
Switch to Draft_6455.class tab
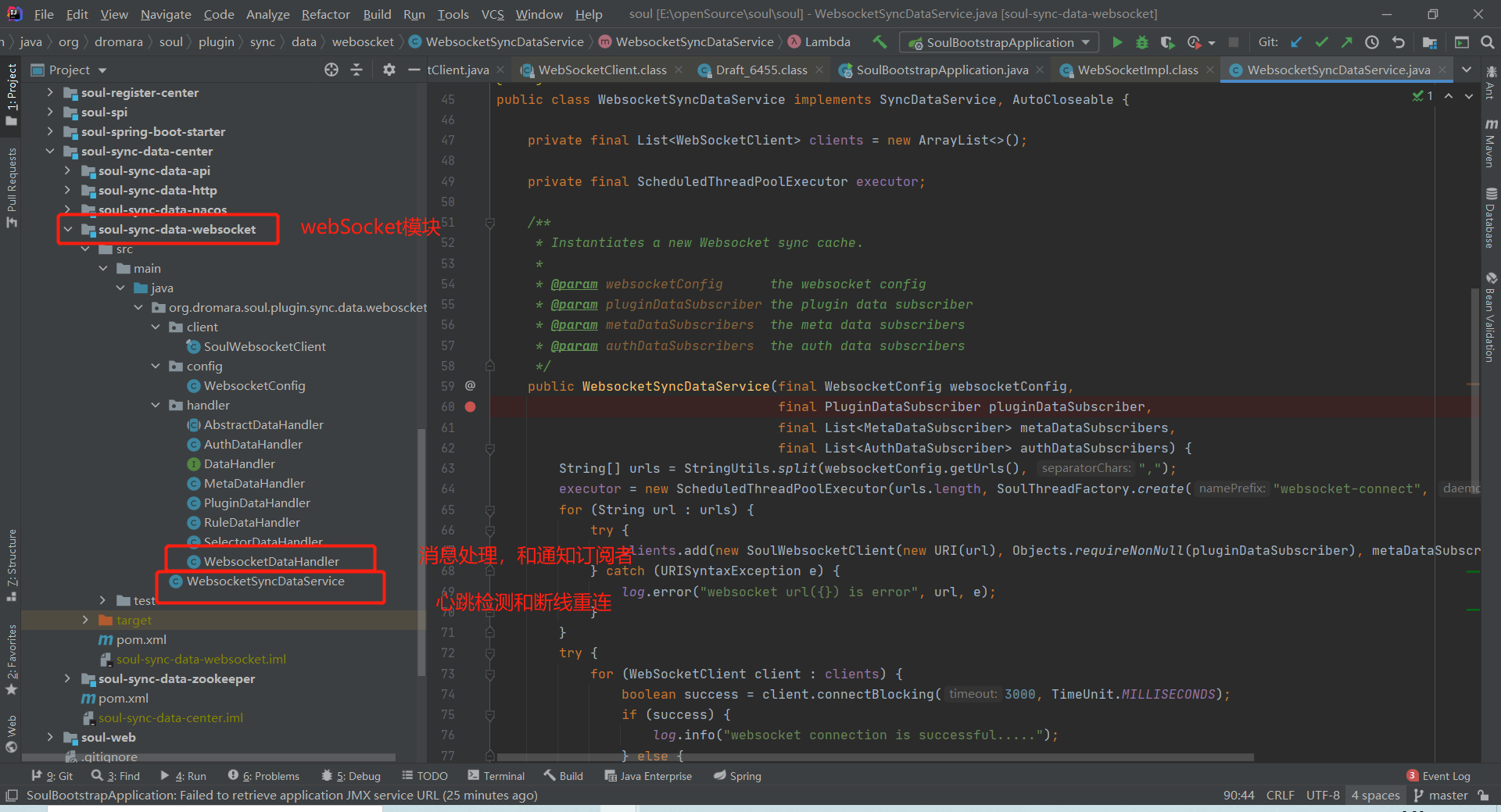pyautogui.click(x=761, y=70)
